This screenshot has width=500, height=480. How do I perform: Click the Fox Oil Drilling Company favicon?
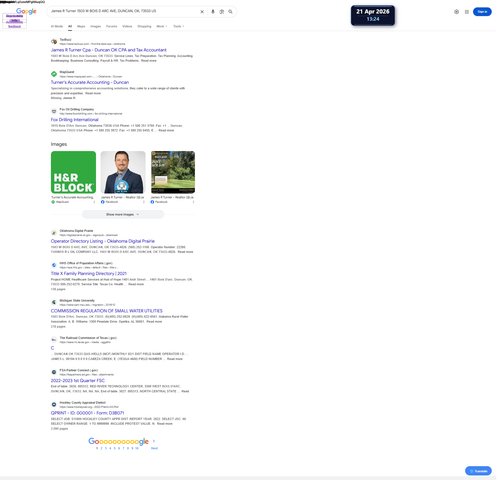point(54,111)
